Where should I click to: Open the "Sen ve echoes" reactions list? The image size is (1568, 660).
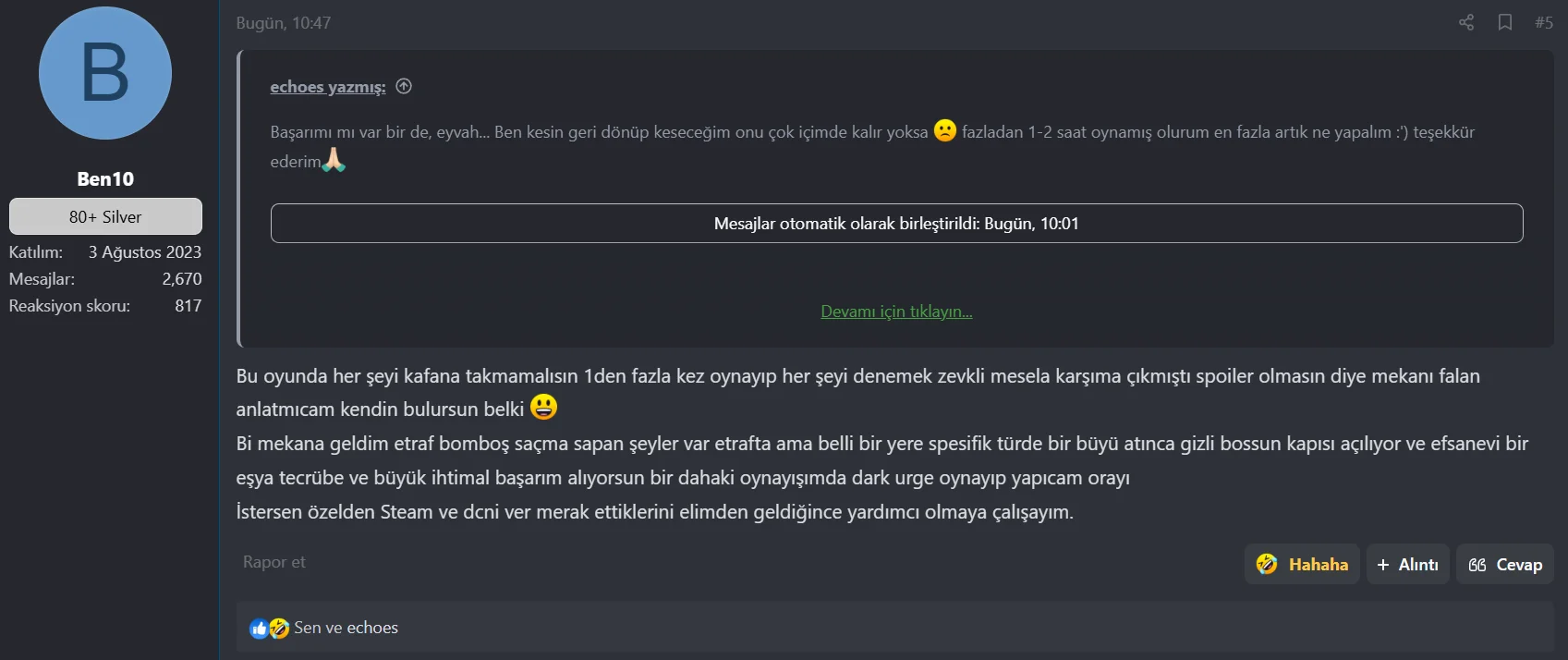click(345, 628)
